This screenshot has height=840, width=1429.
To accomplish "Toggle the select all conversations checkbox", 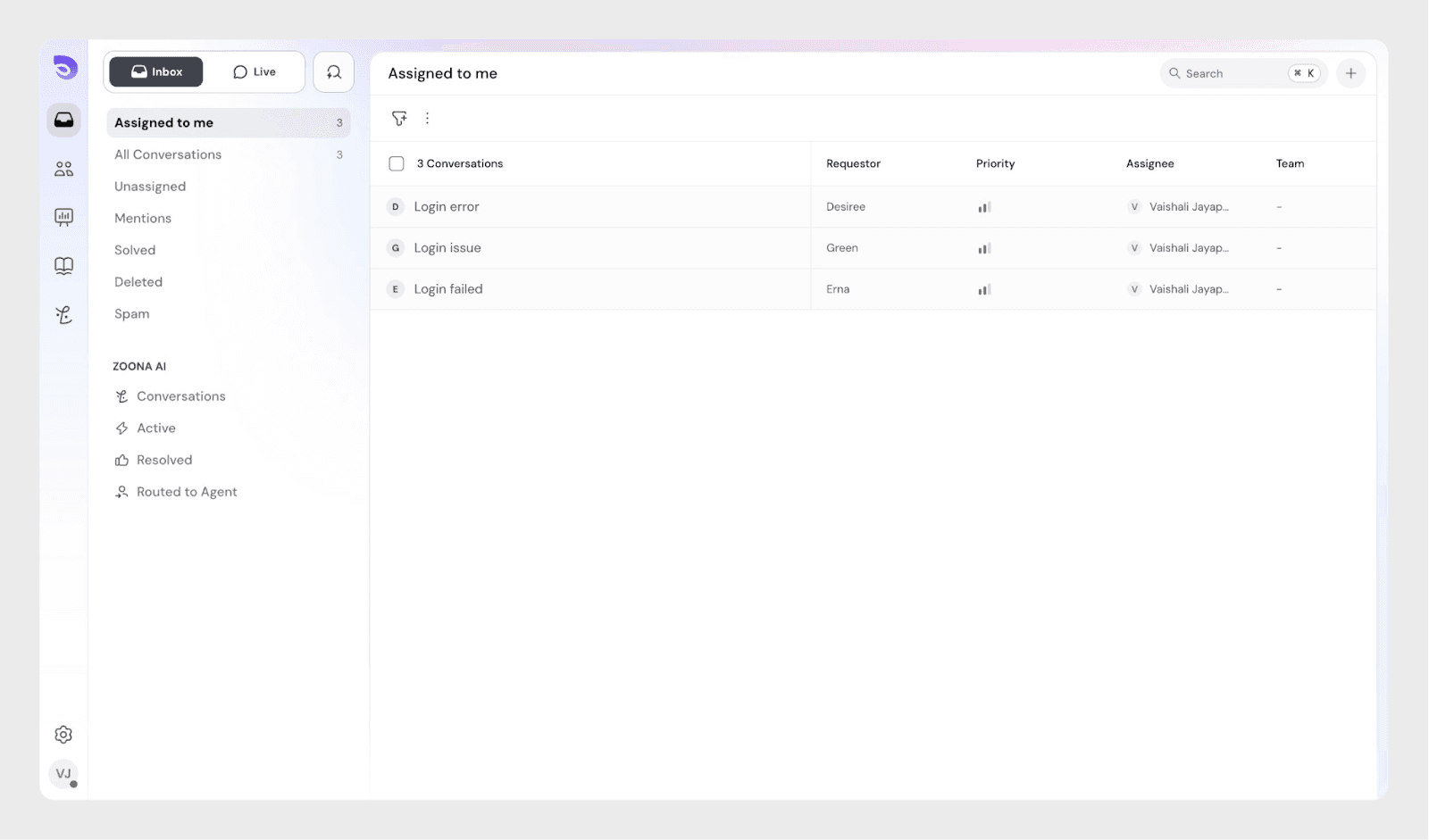I will (x=397, y=163).
